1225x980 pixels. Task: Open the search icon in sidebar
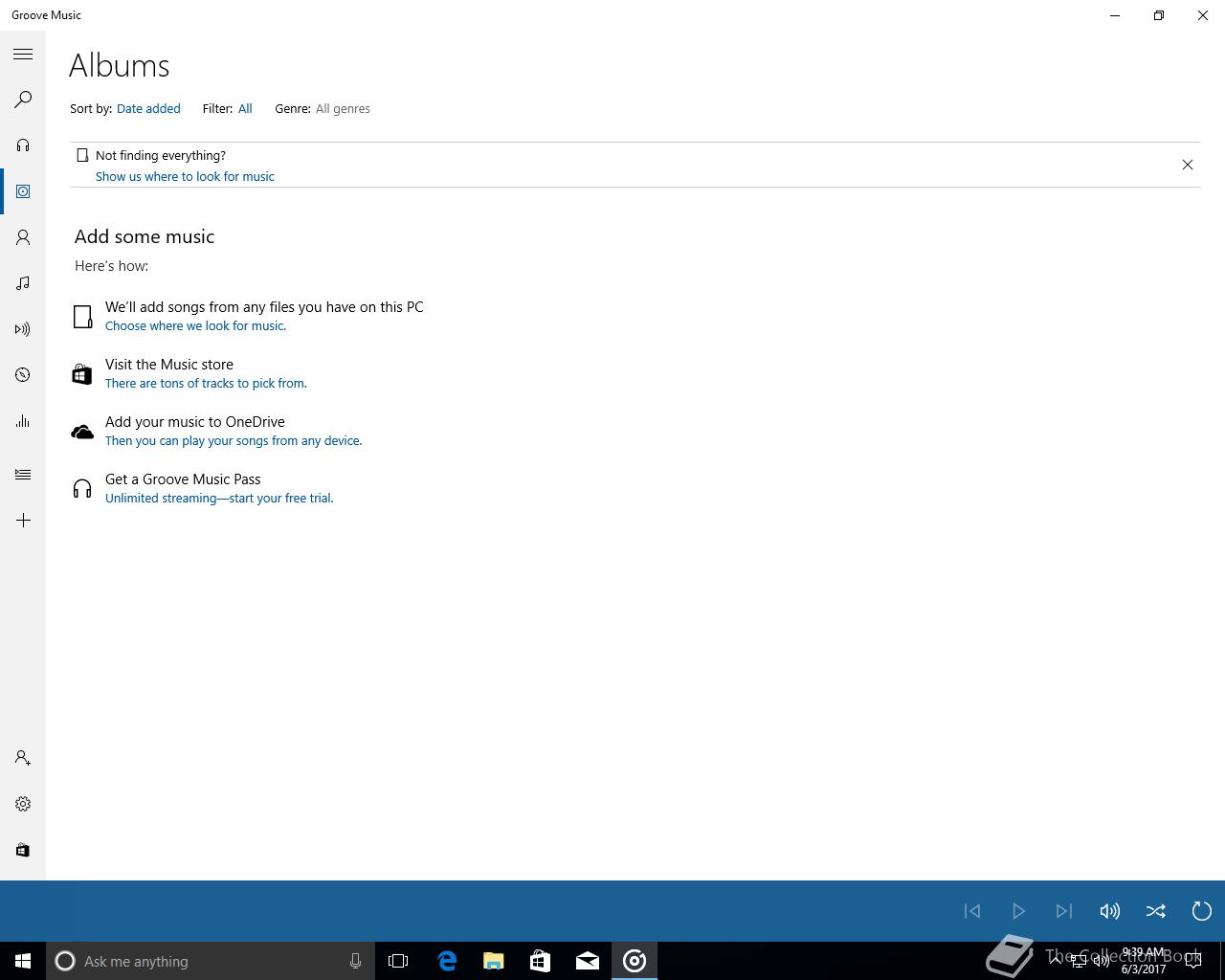pyautogui.click(x=23, y=100)
